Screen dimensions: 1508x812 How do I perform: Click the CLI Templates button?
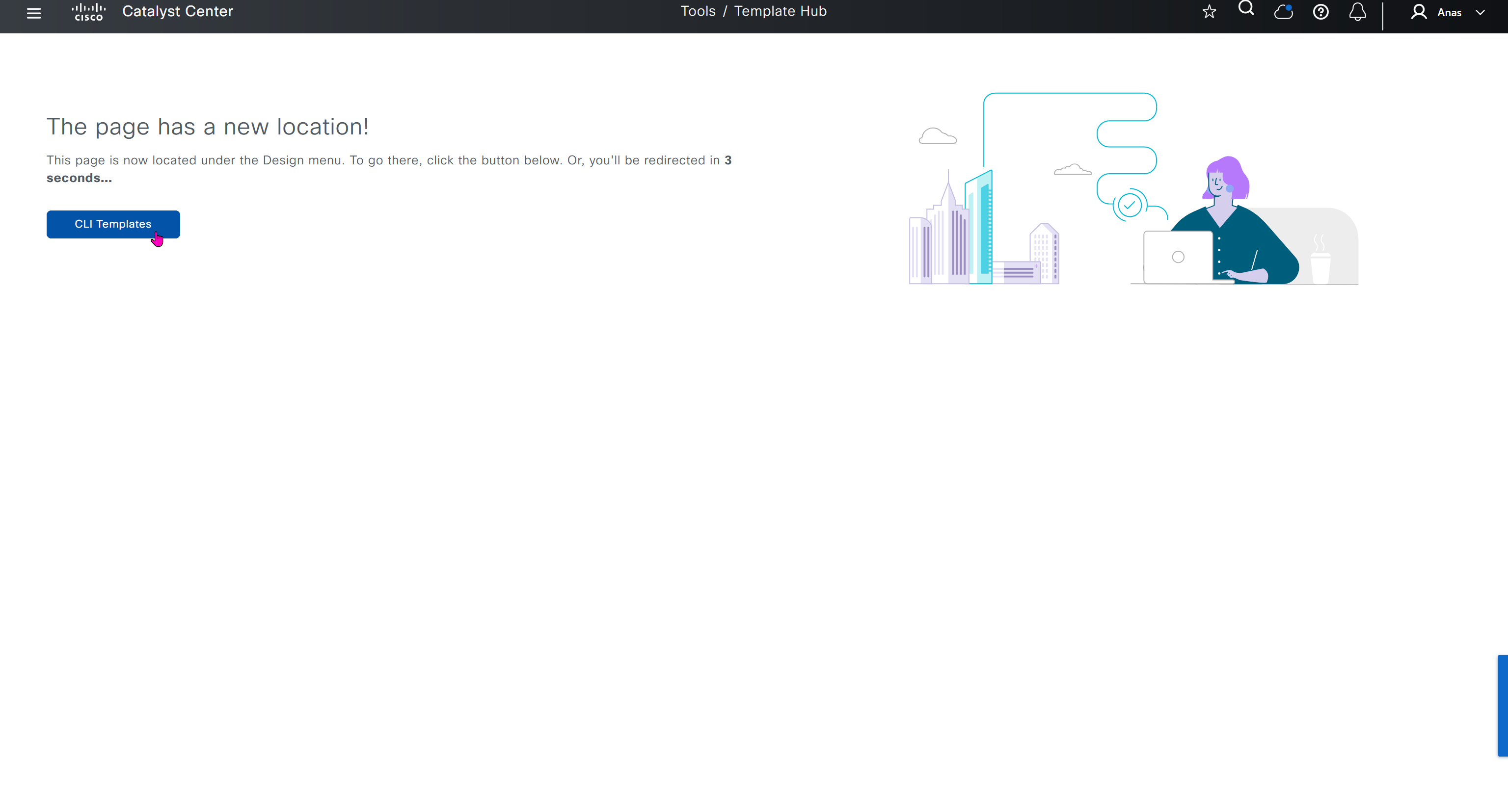coord(113,224)
